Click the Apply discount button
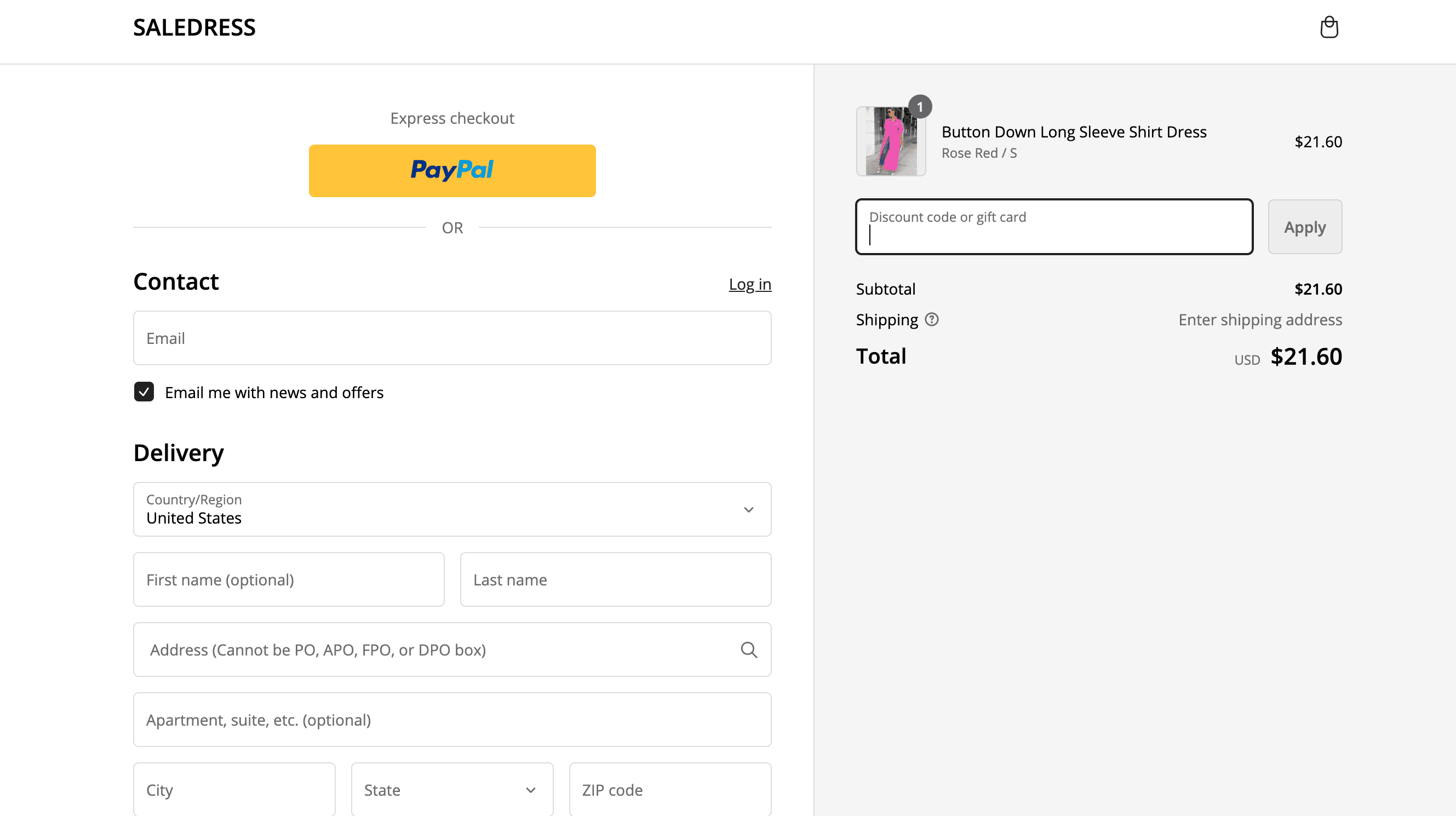The image size is (1456, 816). (x=1305, y=227)
